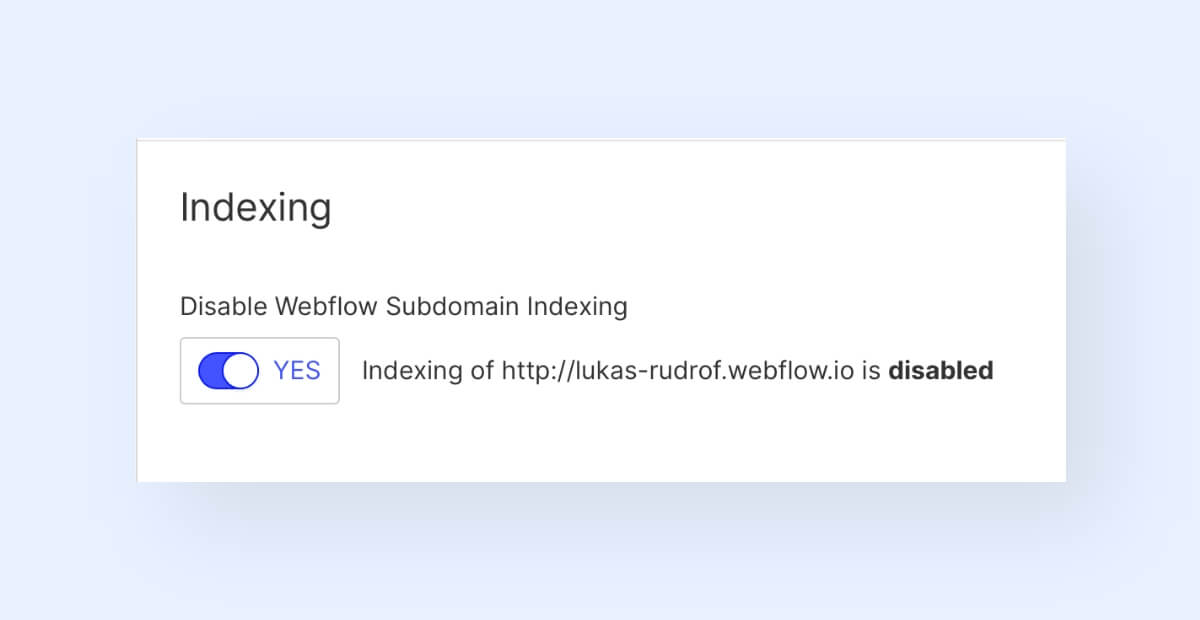Click the bold word disabled
Viewport: 1200px width, 620px height.
click(941, 371)
